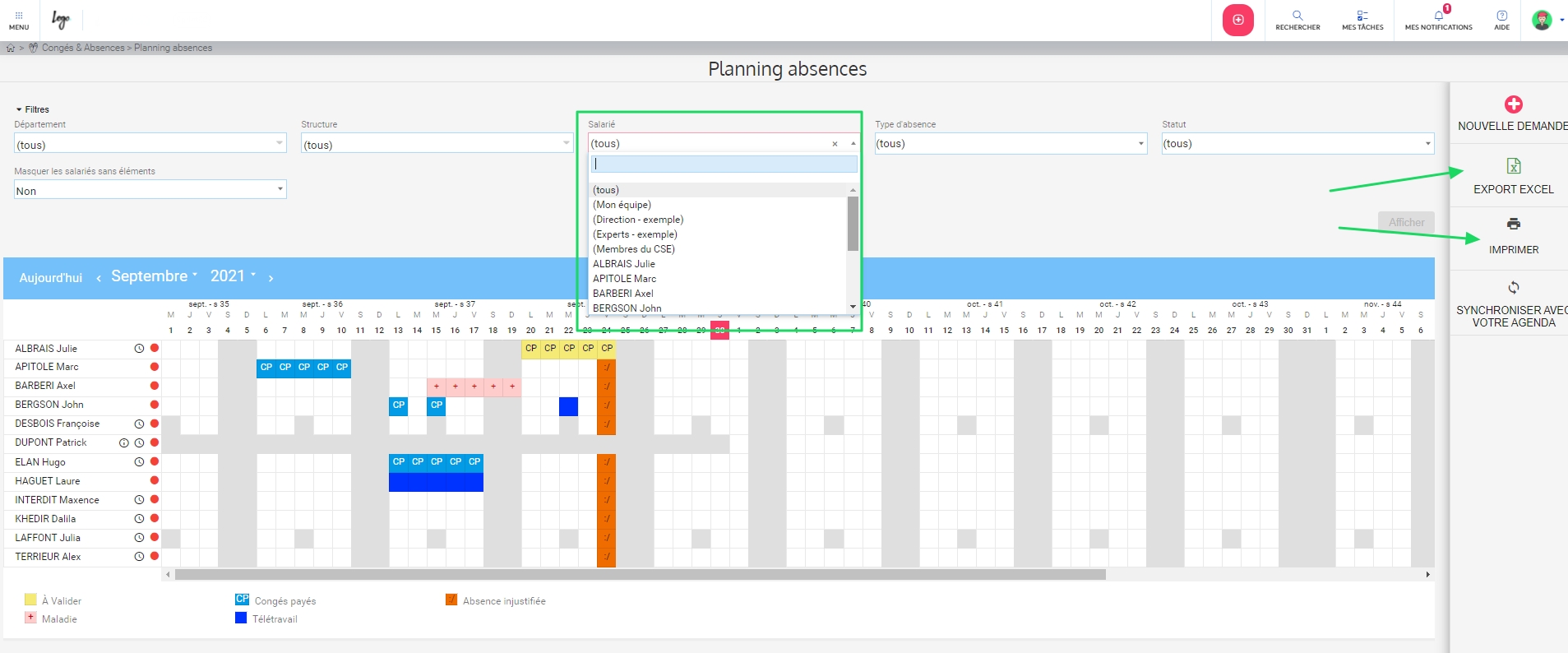
Task: Click the Aujourd'hui button
Action: (x=51, y=278)
